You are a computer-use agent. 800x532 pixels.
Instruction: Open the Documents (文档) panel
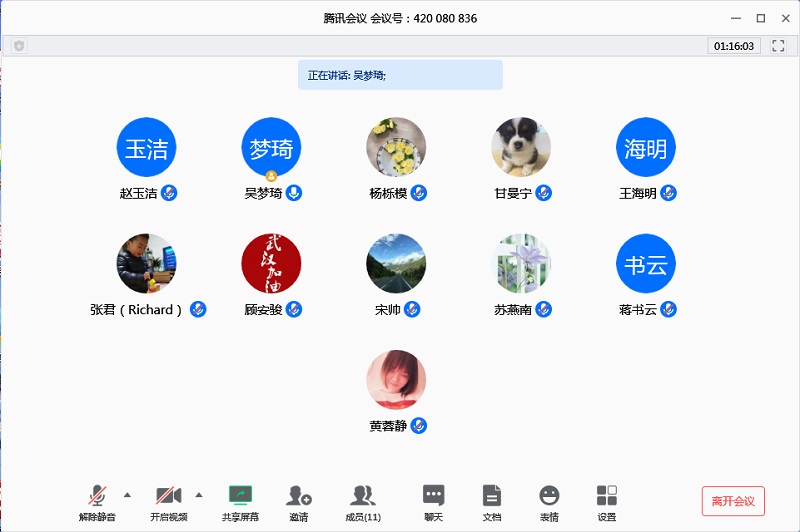tap(491, 496)
